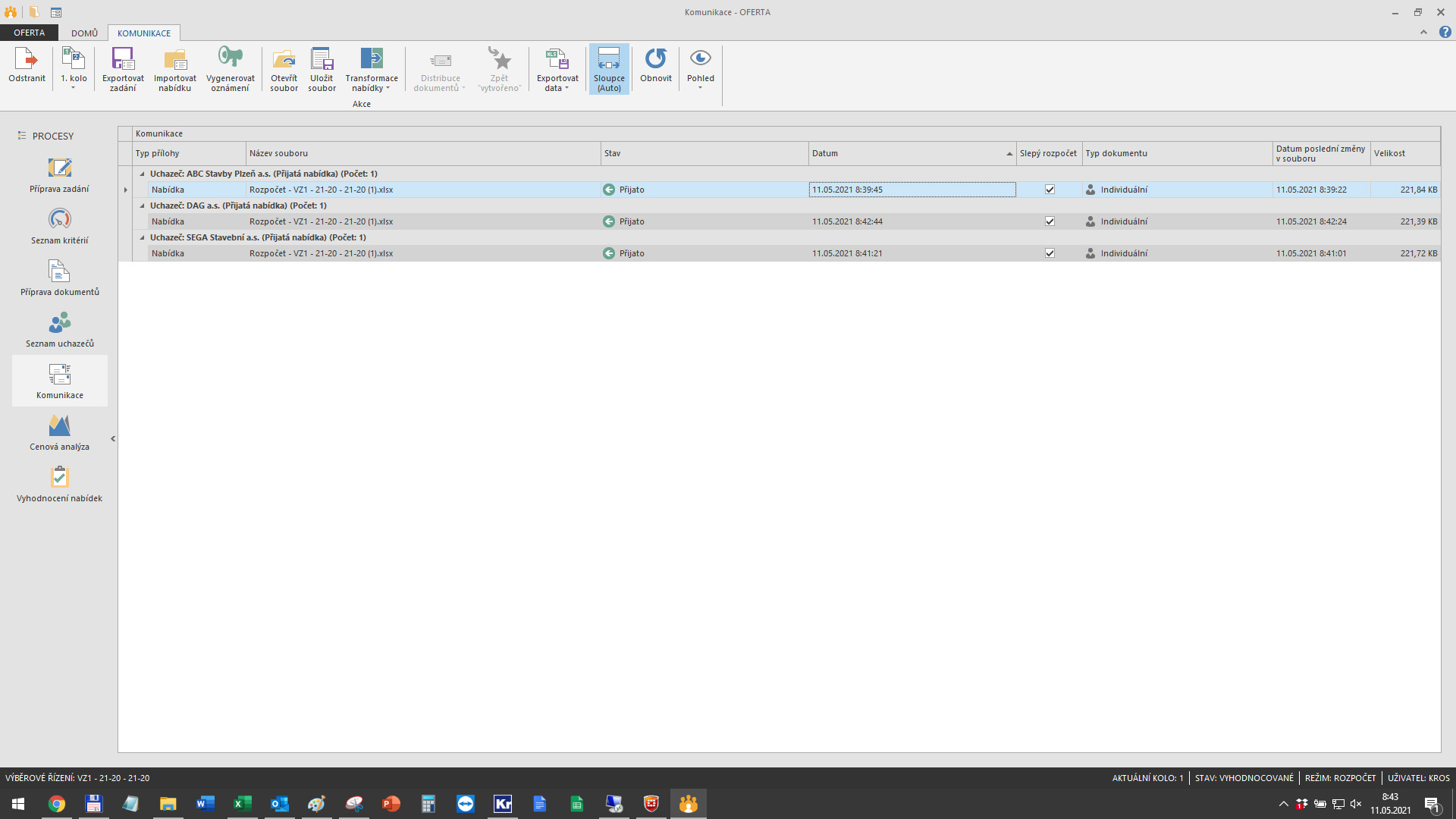
Task: Click Exportovat zadání ribbon icon
Action: [x=123, y=60]
